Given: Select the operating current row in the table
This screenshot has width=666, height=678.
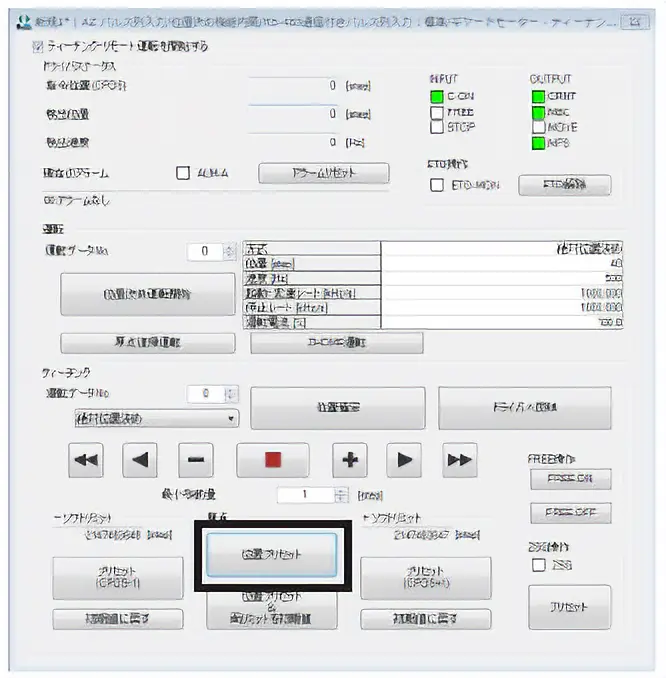Looking at the screenshot, I should tap(433, 322).
